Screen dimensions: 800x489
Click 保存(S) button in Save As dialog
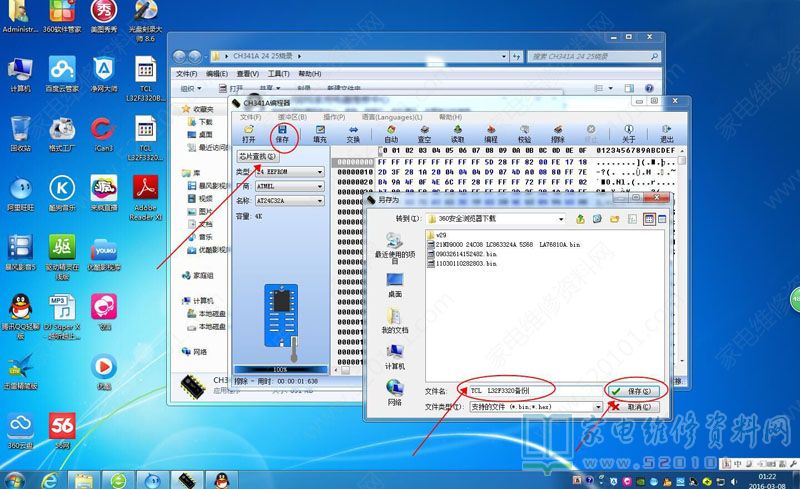click(634, 391)
